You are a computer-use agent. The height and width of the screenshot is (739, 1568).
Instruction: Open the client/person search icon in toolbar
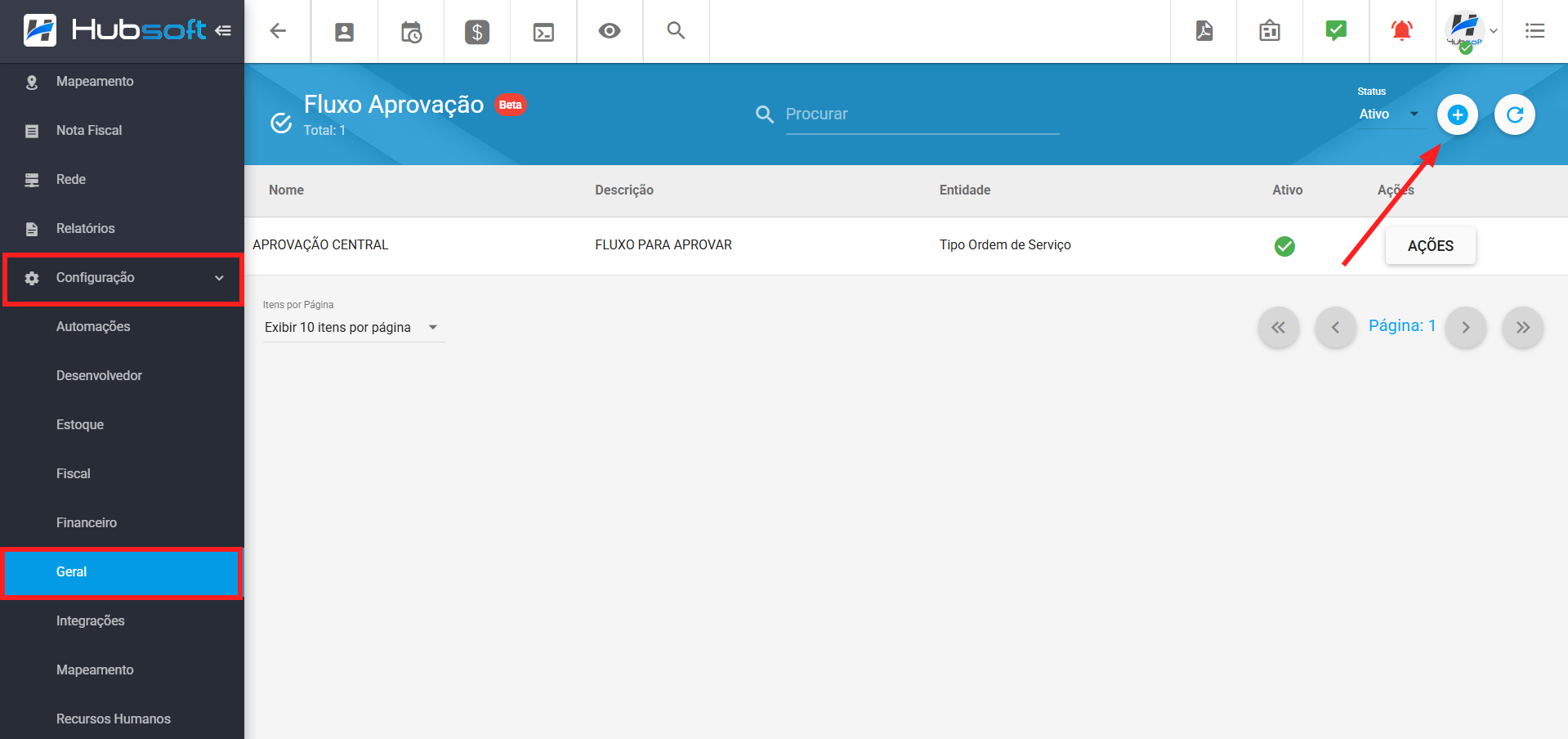pos(344,31)
